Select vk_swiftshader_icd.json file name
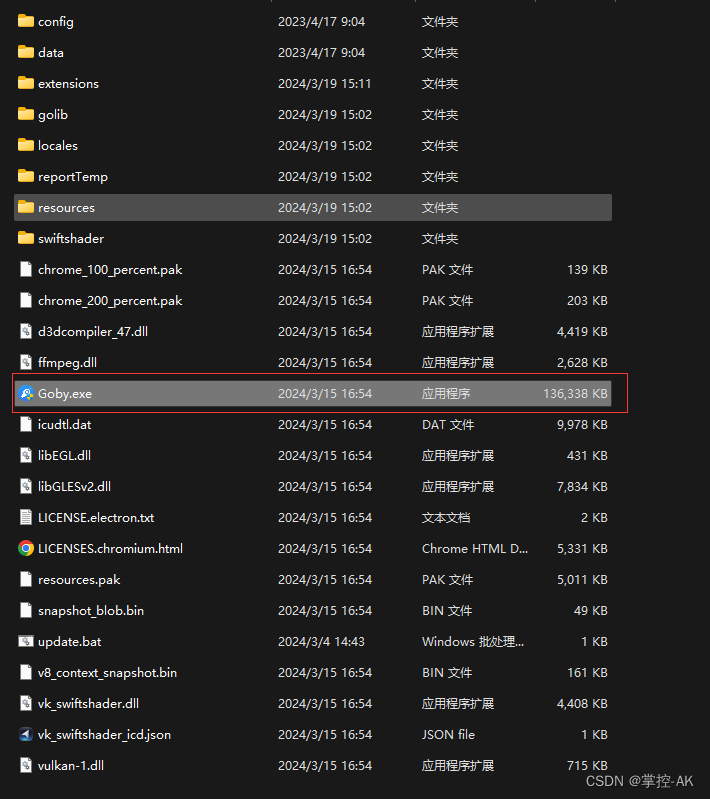The height and width of the screenshot is (799, 710). coord(104,735)
